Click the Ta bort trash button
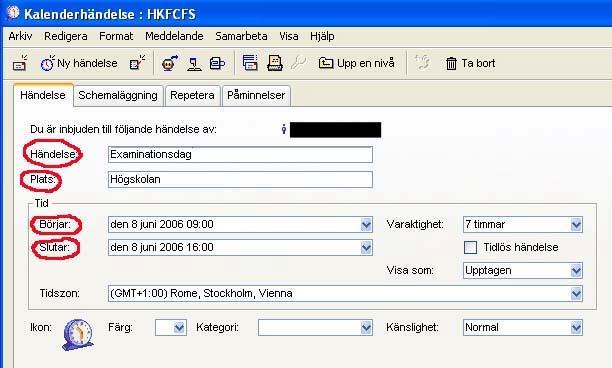 [x=470, y=63]
